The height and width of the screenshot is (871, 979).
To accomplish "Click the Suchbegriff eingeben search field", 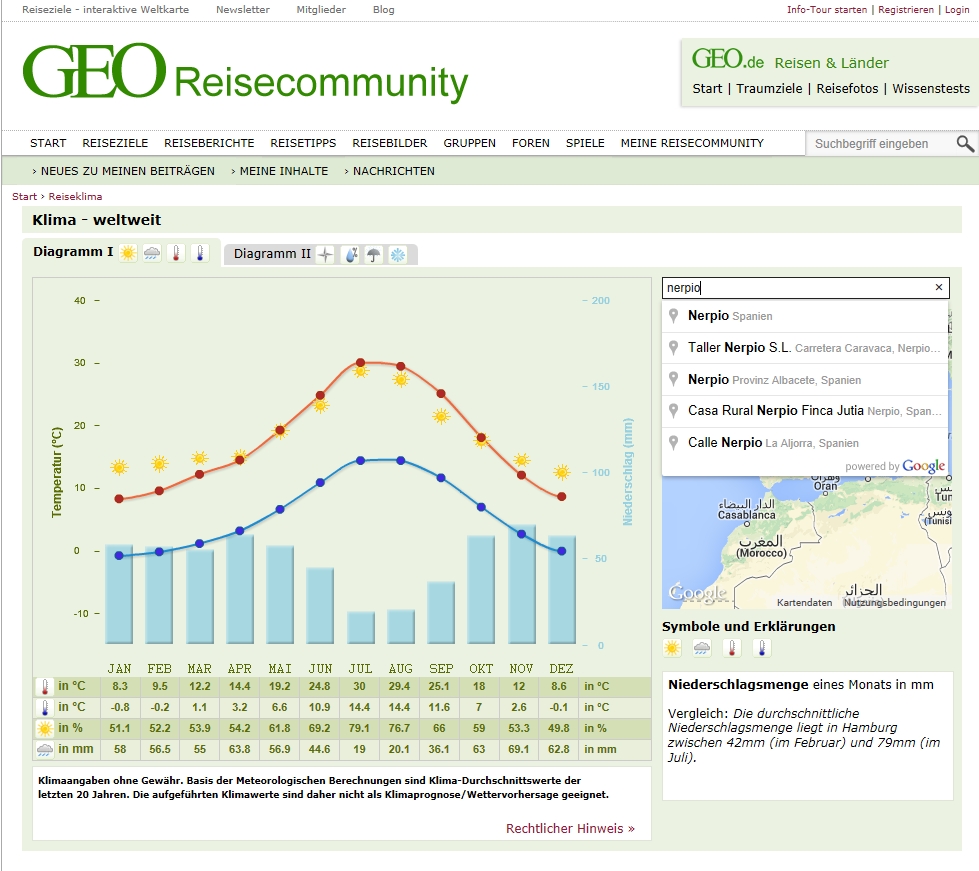I will 878,144.
